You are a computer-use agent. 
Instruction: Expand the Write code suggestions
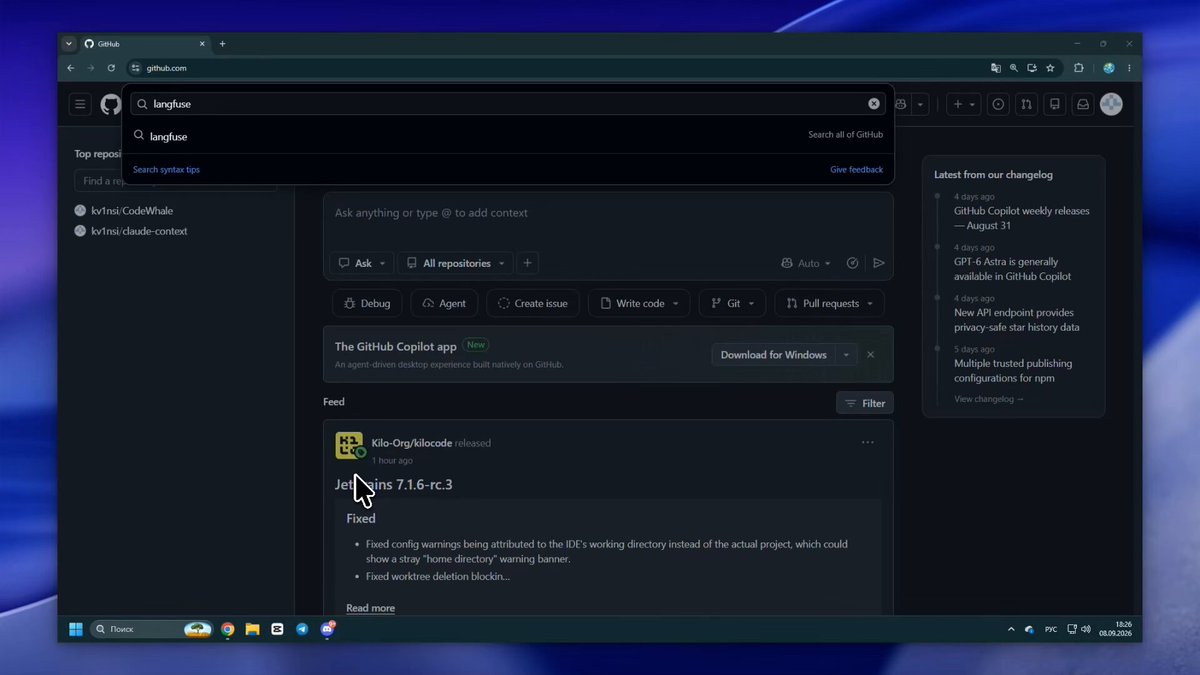(x=638, y=303)
